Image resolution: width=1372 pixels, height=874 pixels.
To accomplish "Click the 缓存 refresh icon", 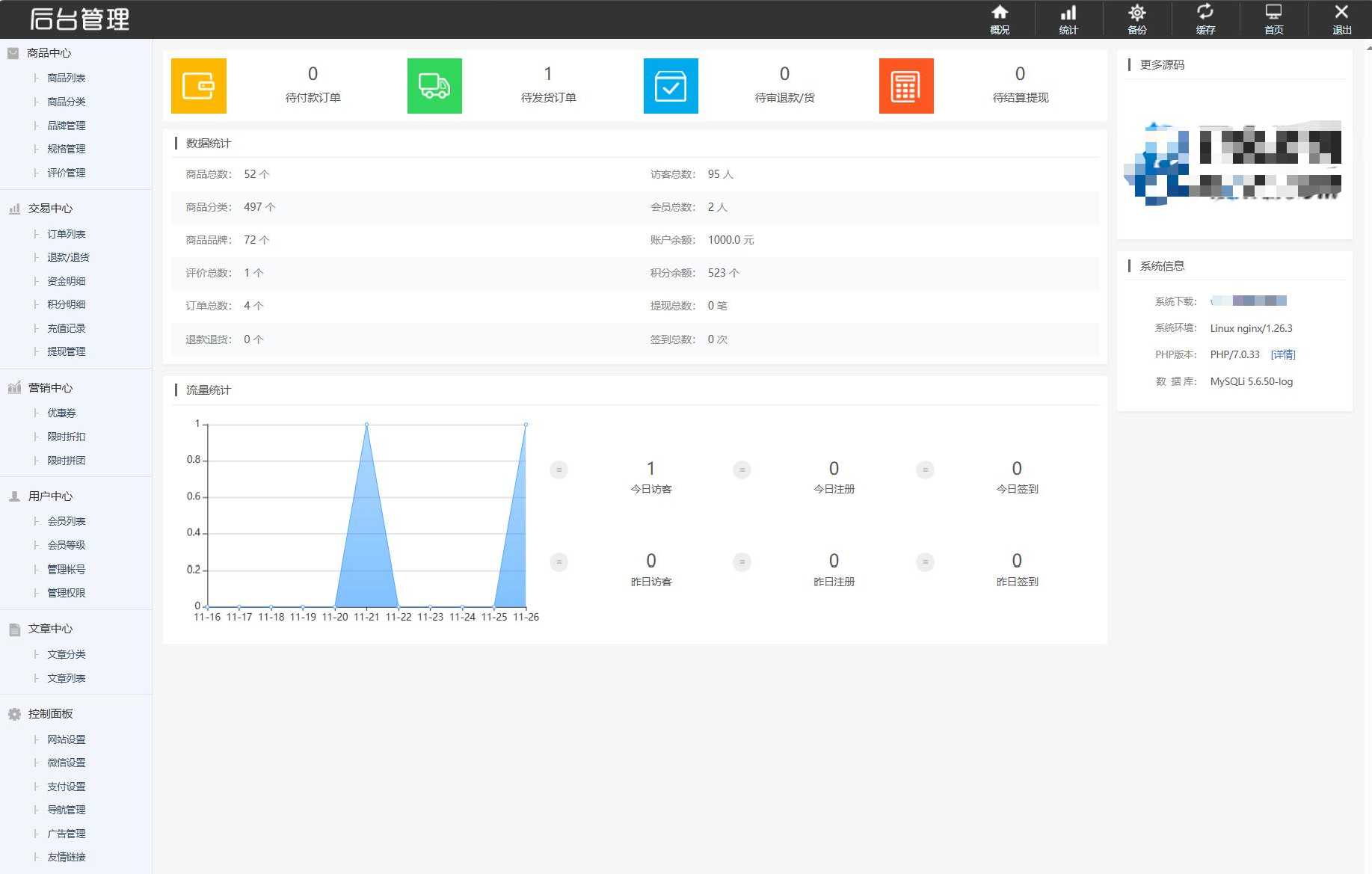I will point(1205,19).
